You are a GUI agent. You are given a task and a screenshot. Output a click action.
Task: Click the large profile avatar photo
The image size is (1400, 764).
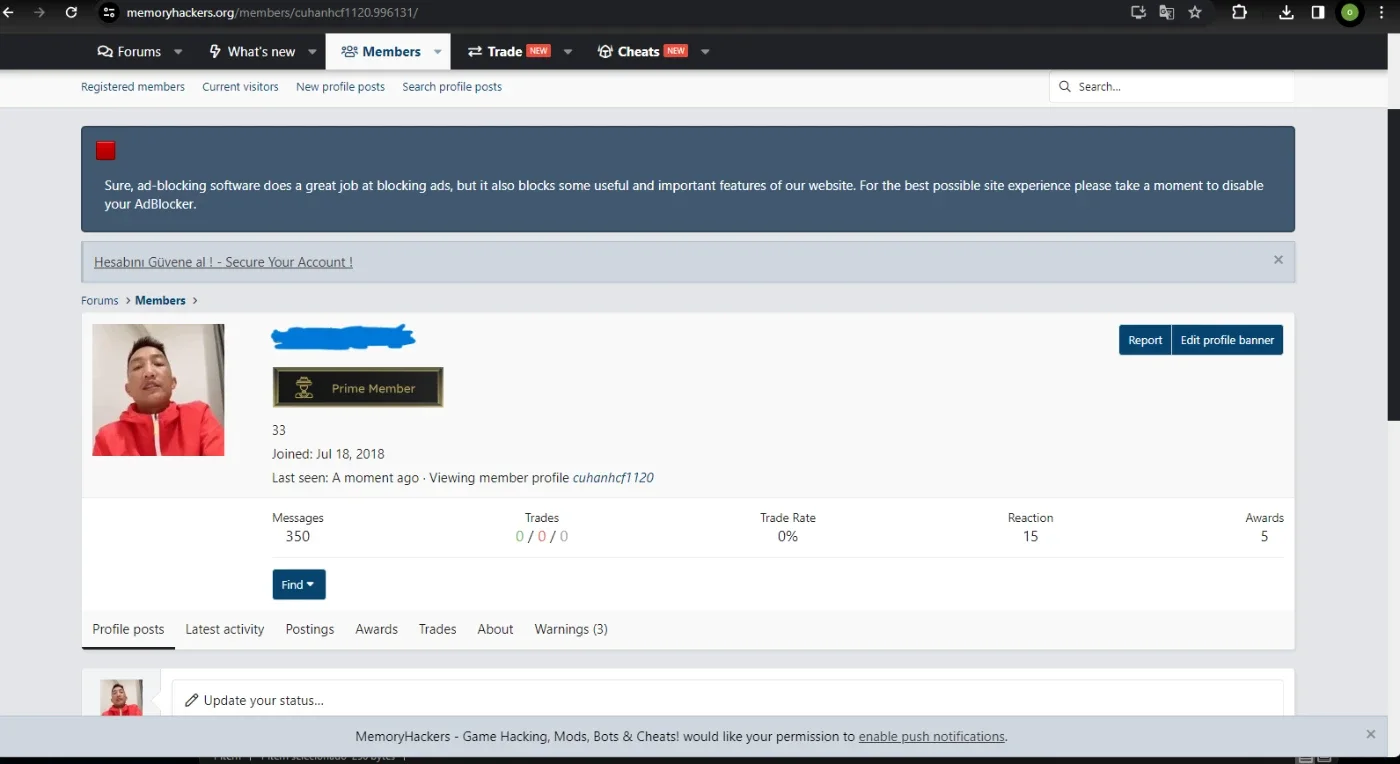(x=158, y=390)
